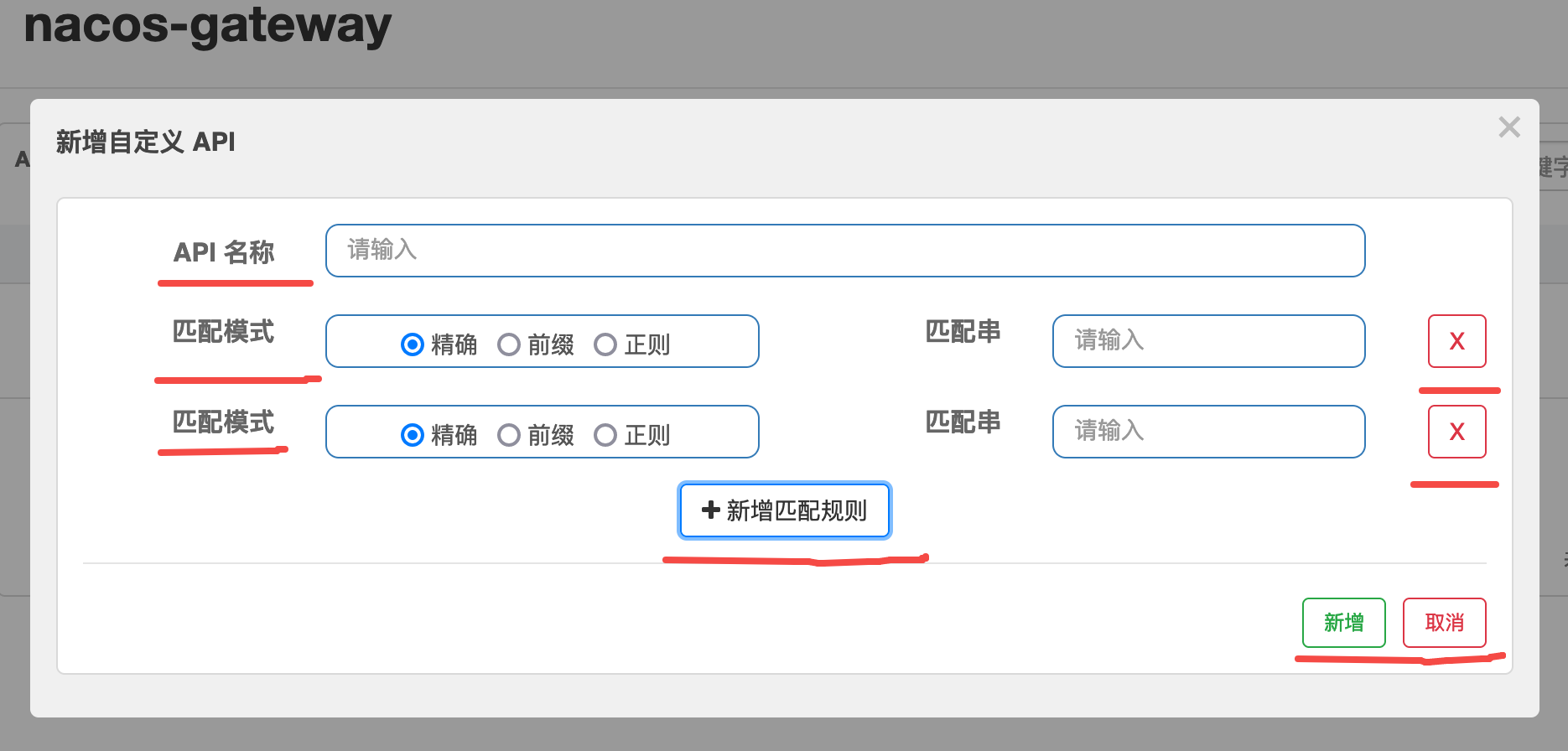Click the second 匹配串 input field
The image size is (1568, 751).
(x=1209, y=432)
